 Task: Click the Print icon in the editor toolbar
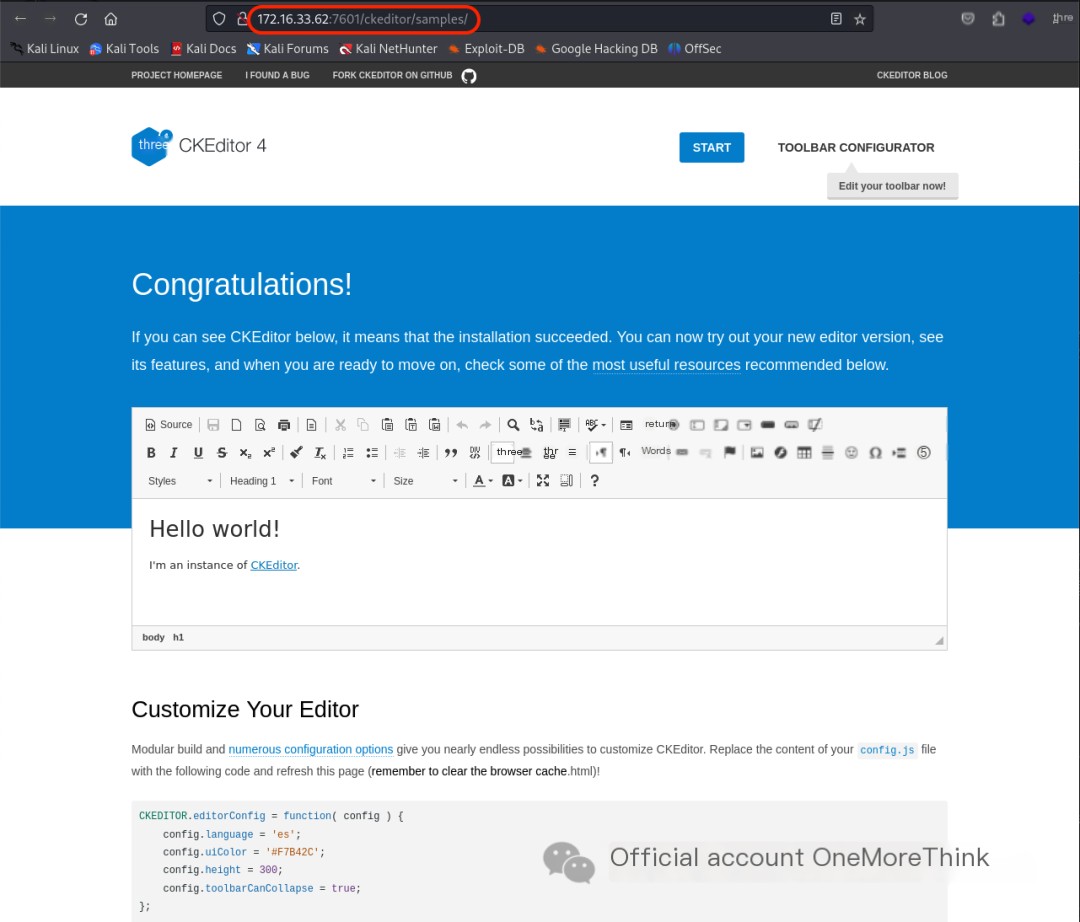[284, 425]
